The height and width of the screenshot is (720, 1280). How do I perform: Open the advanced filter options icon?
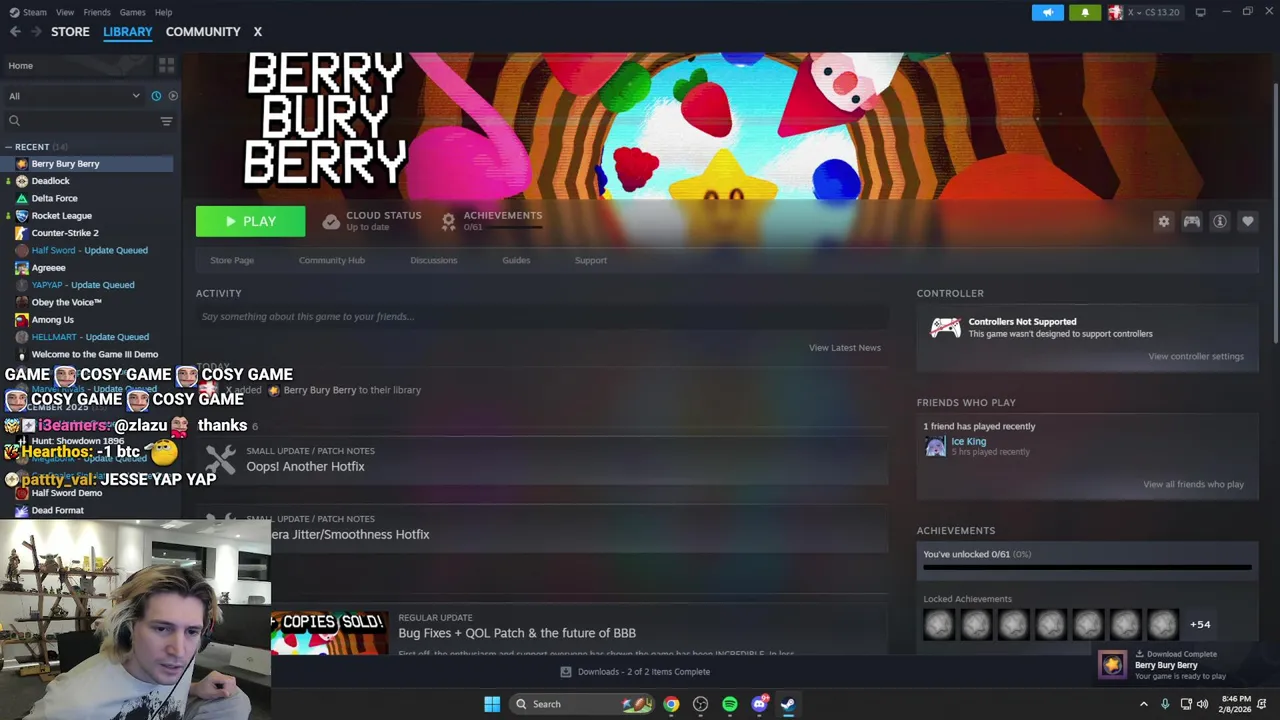(166, 121)
